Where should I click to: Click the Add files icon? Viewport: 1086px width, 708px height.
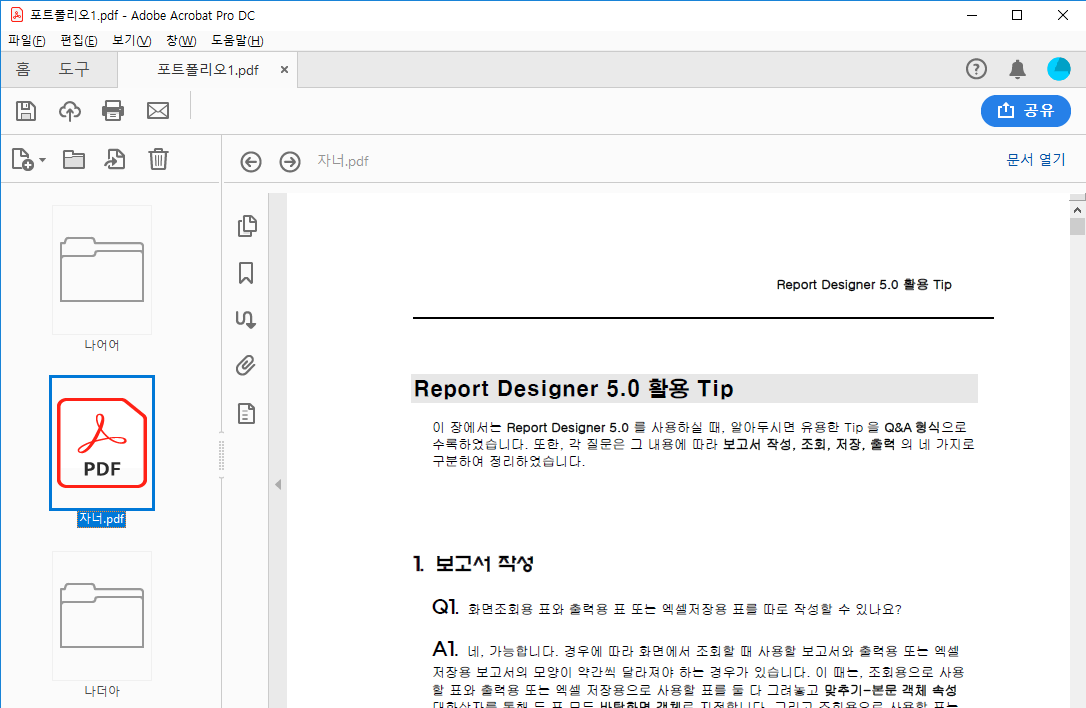[x=22, y=159]
